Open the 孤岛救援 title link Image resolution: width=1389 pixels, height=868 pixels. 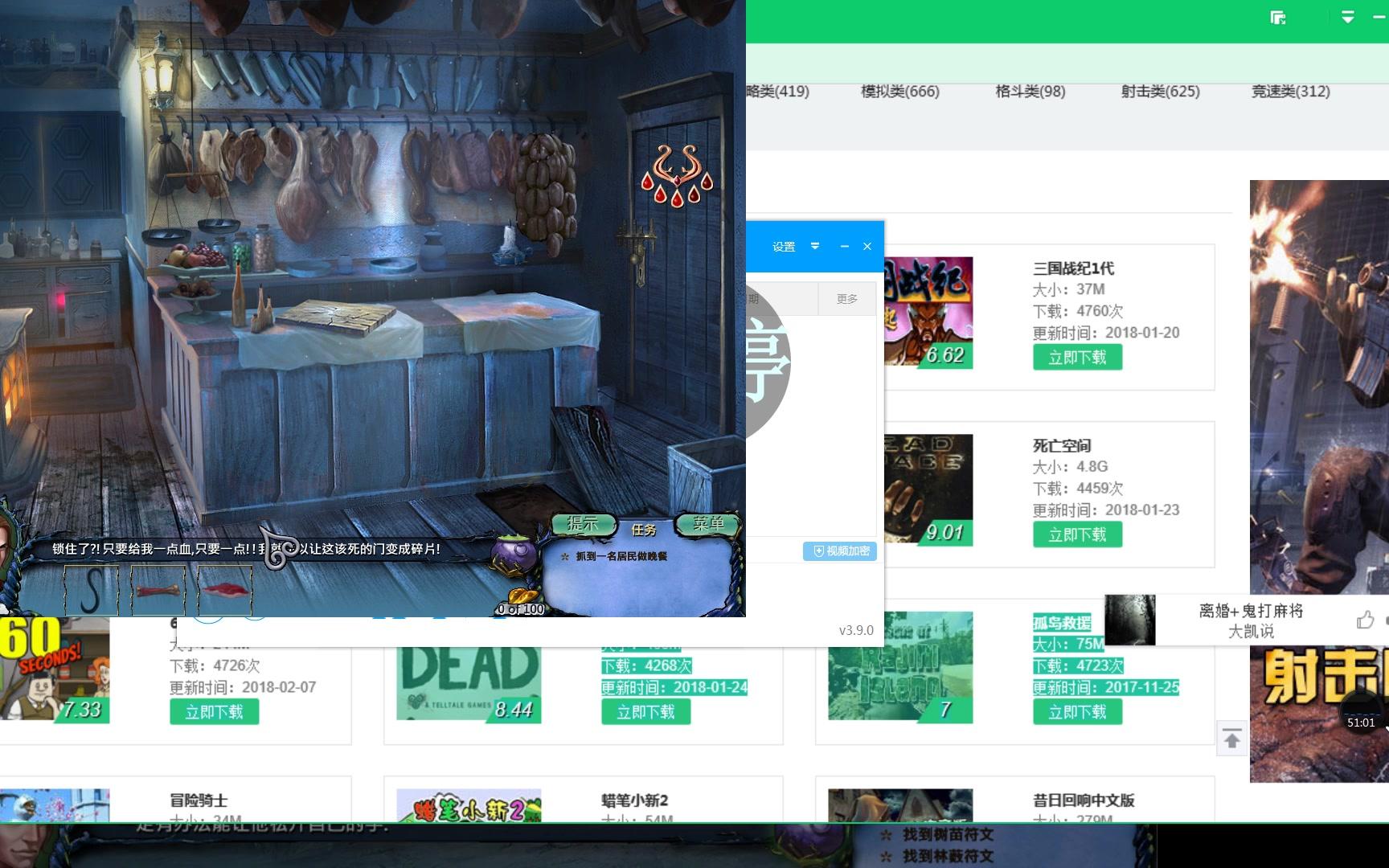(1062, 623)
